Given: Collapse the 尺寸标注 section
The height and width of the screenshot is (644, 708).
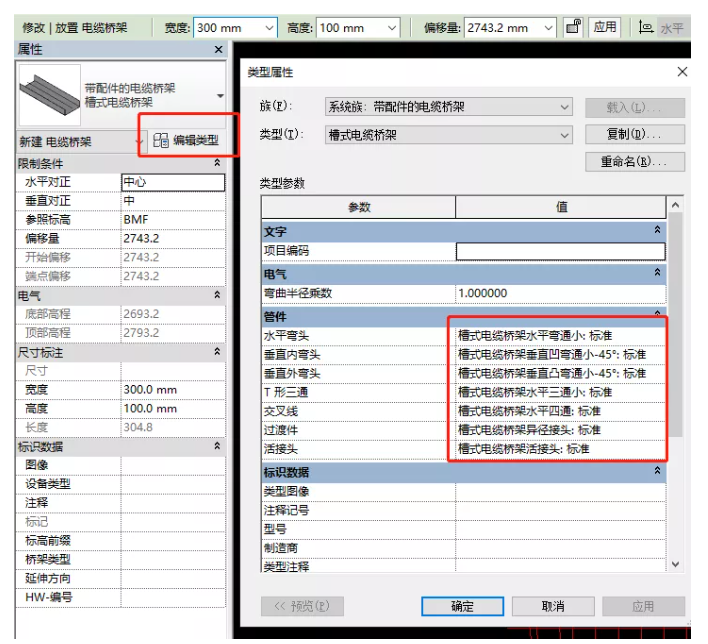Looking at the screenshot, I should click(x=217, y=352).
